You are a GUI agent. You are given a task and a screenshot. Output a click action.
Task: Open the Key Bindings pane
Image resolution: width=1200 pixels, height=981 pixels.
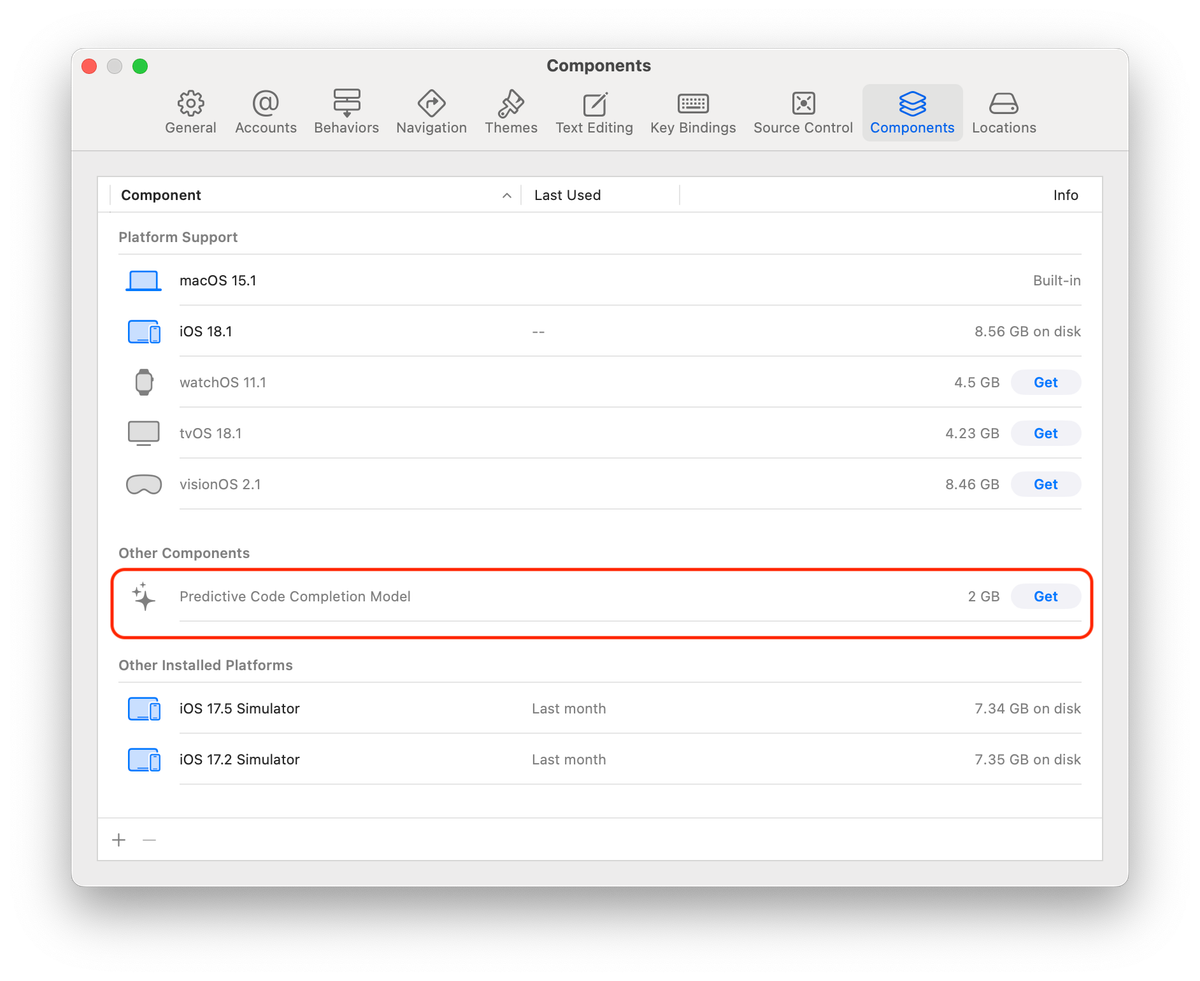[693, 111]
